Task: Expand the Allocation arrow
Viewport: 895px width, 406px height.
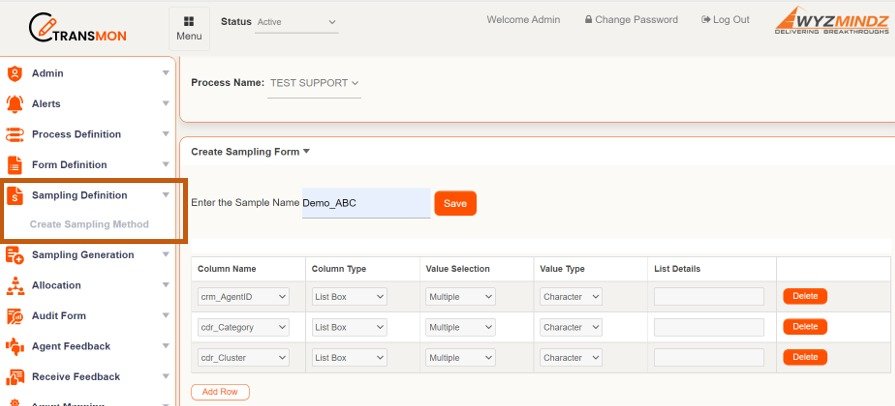Action: click(166, 285)
